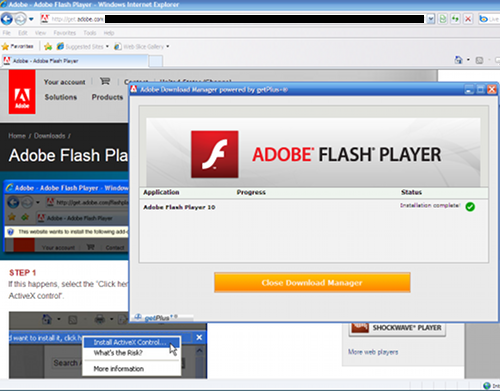Open the Web Slice Gallery link

click(x=139, y=46)
